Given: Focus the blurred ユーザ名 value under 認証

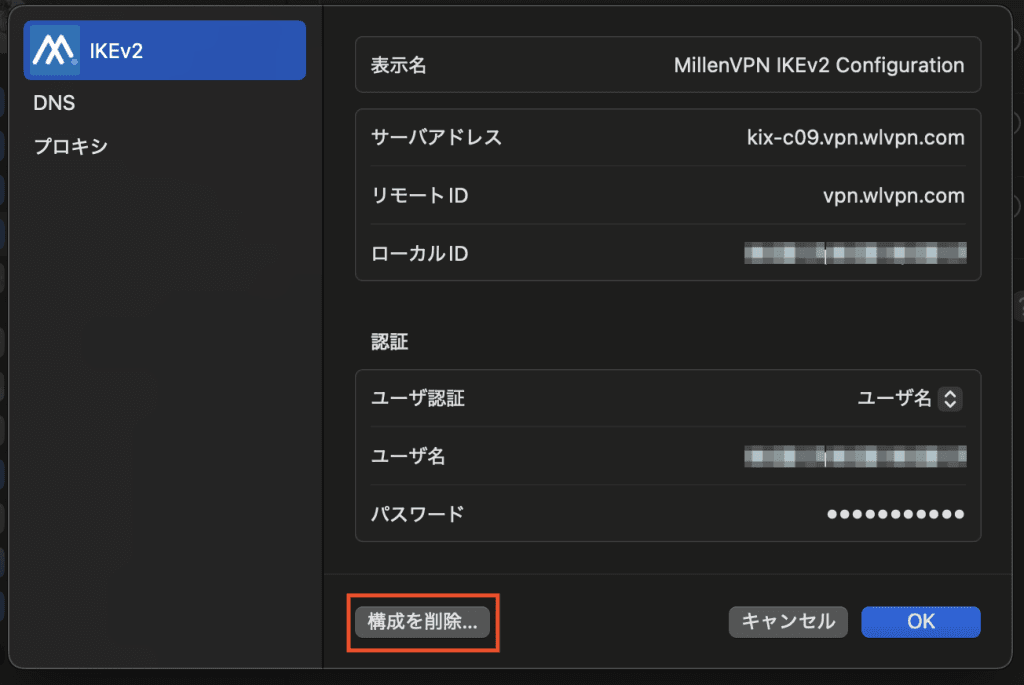Looking at the screenshot, I should pos(855,457).
